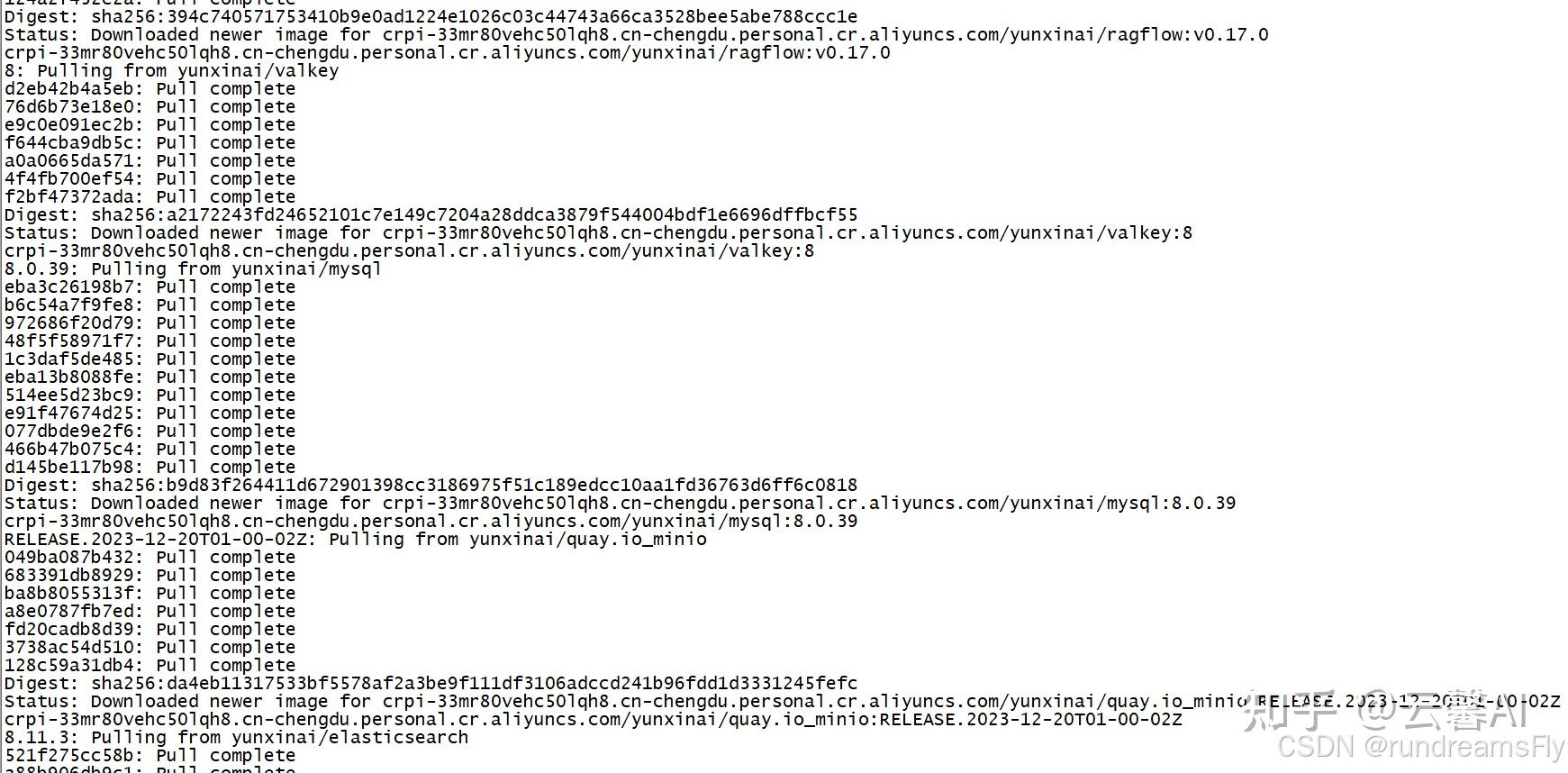Click the valkey:8 downloaded newer image status

click(598, 233)
